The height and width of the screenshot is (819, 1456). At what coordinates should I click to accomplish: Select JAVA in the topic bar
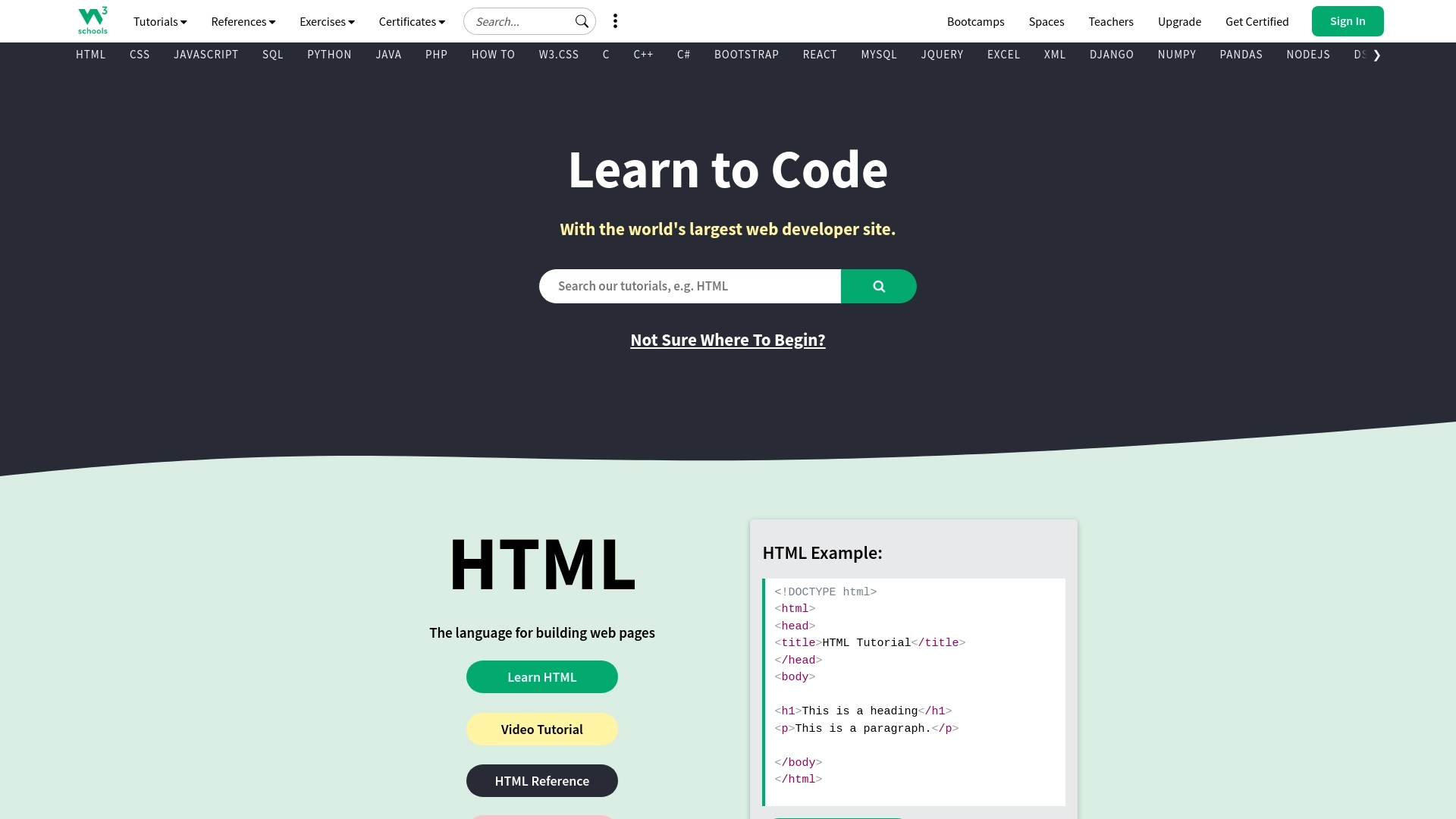[x=388, y=55]
